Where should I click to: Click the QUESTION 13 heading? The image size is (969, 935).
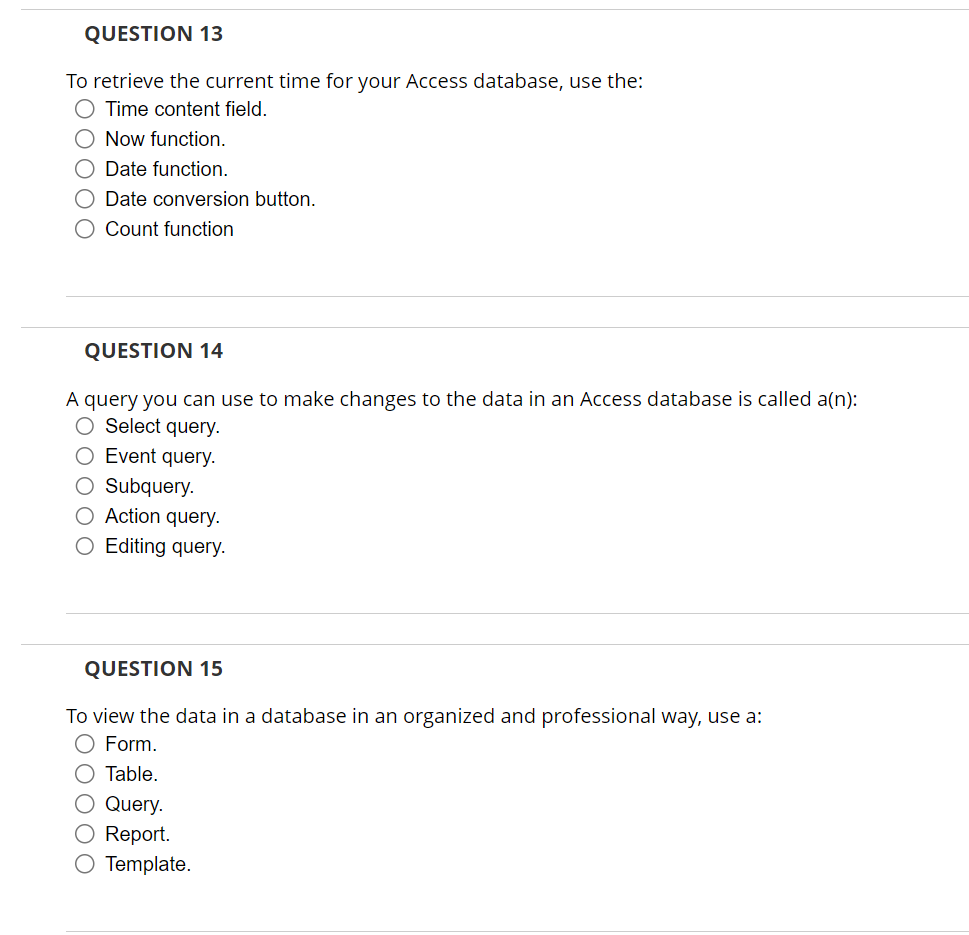(x=153, y=33)
